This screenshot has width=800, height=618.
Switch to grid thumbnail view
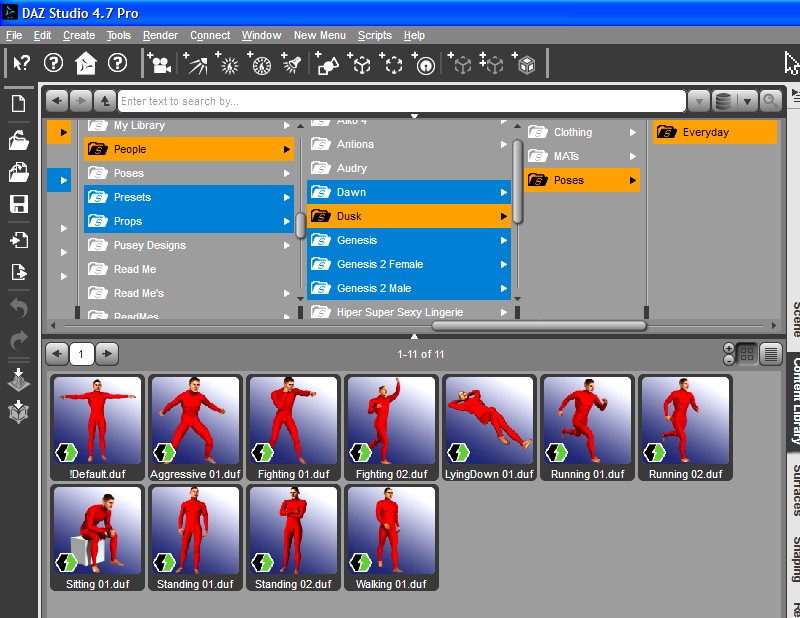pyautogui.click(x=747, y=354)
